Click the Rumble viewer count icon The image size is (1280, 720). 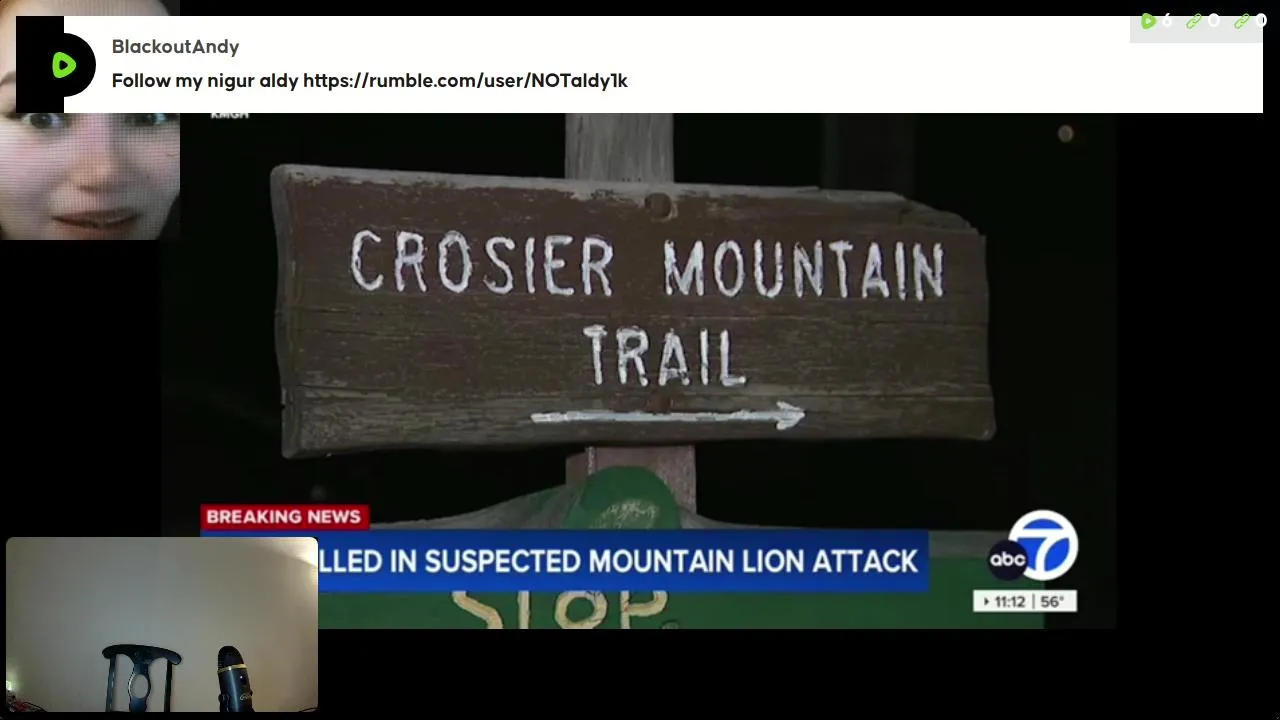click(x=1148, y=21)
